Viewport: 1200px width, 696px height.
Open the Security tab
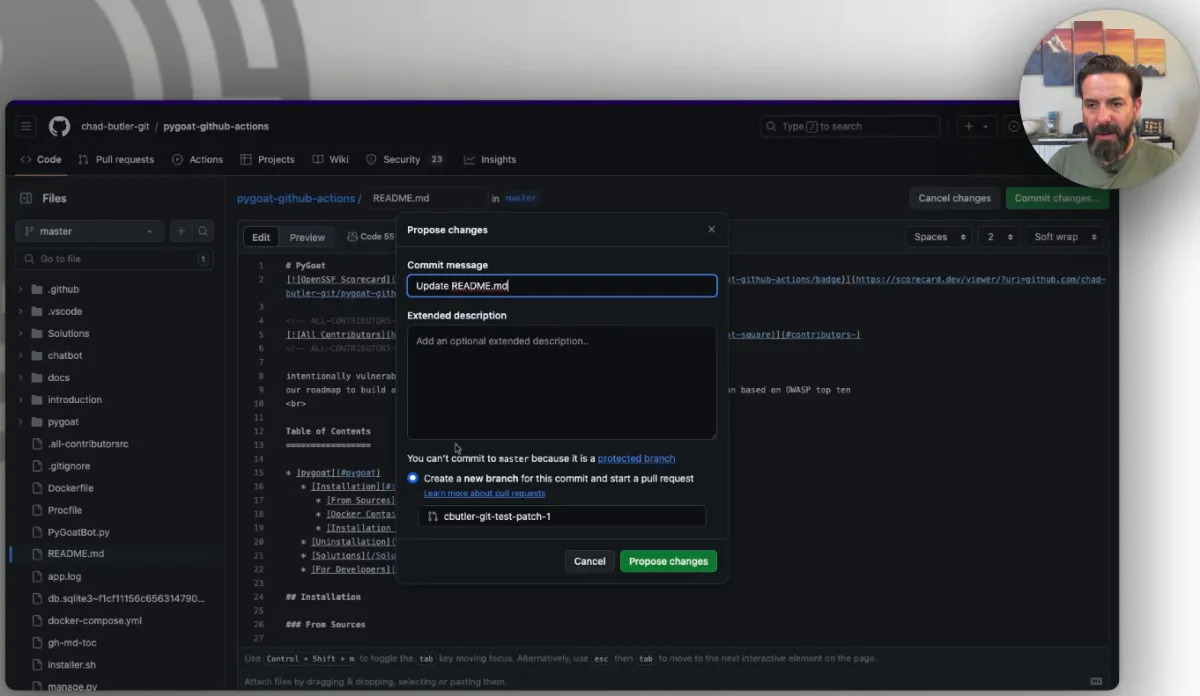(405, 159)
